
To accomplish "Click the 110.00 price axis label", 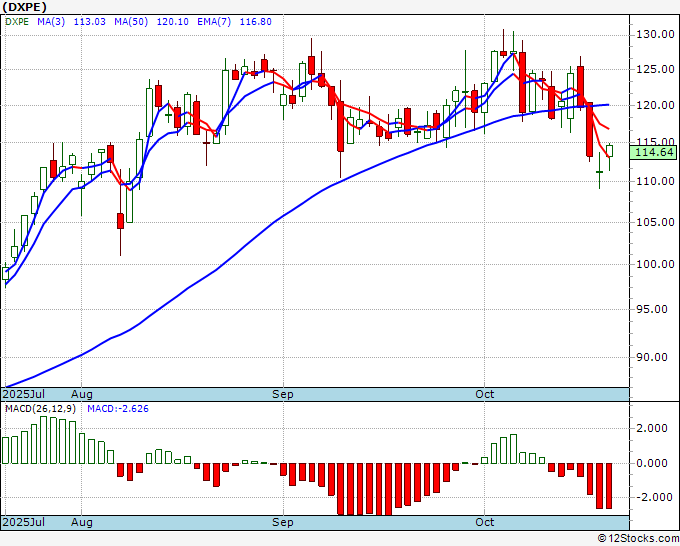I will [x=655, y=181].
